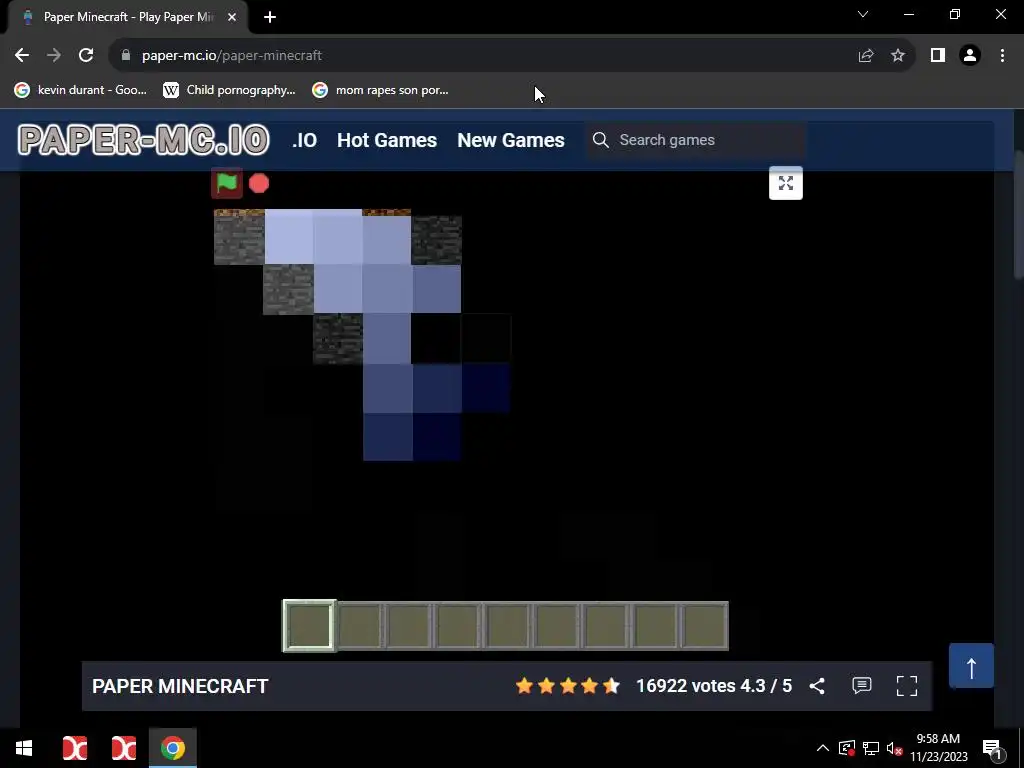Open the New Games section

coord(511,140)
